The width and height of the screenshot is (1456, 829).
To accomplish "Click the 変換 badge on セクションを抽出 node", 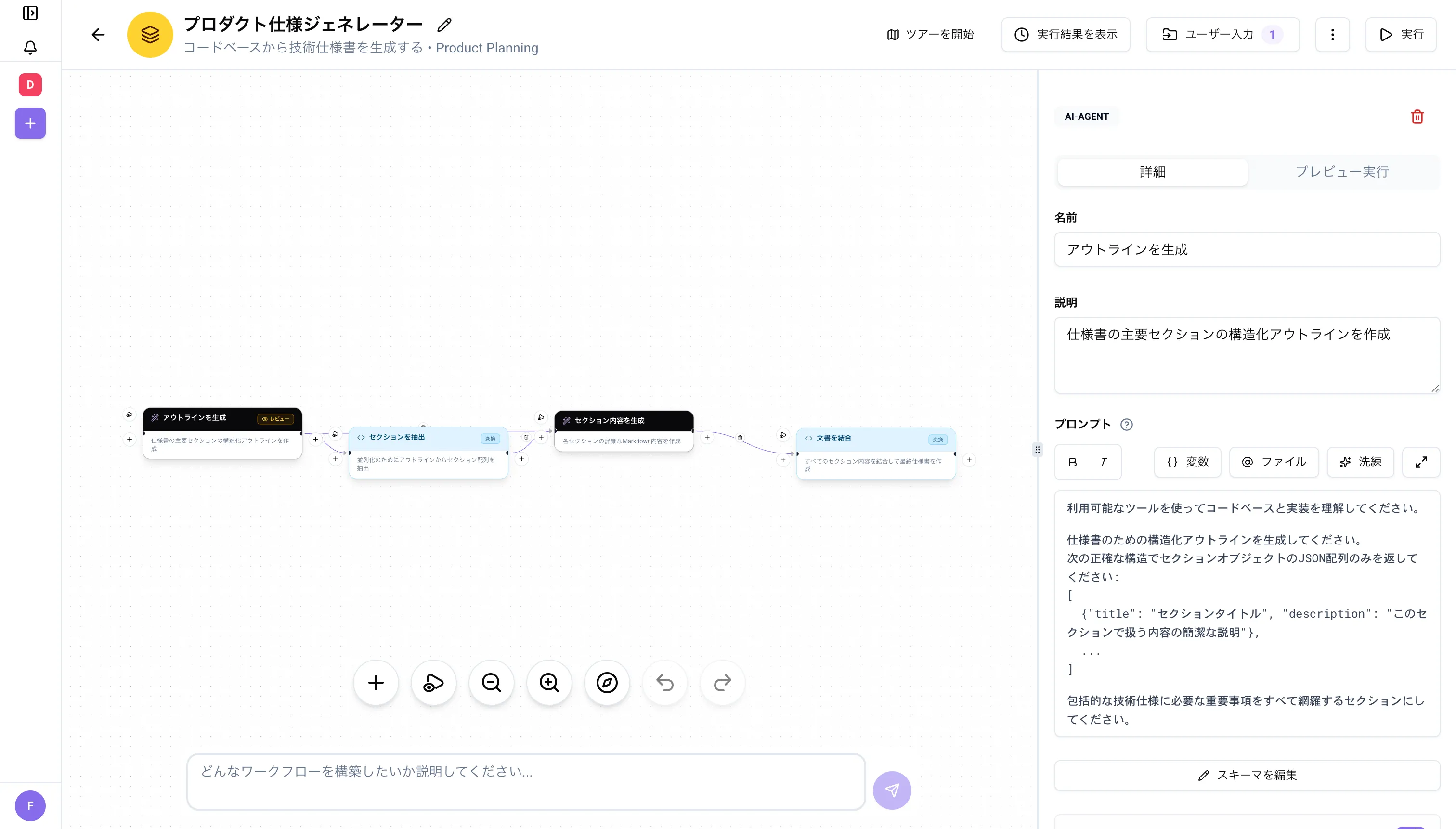I will [x=490, y=439].
